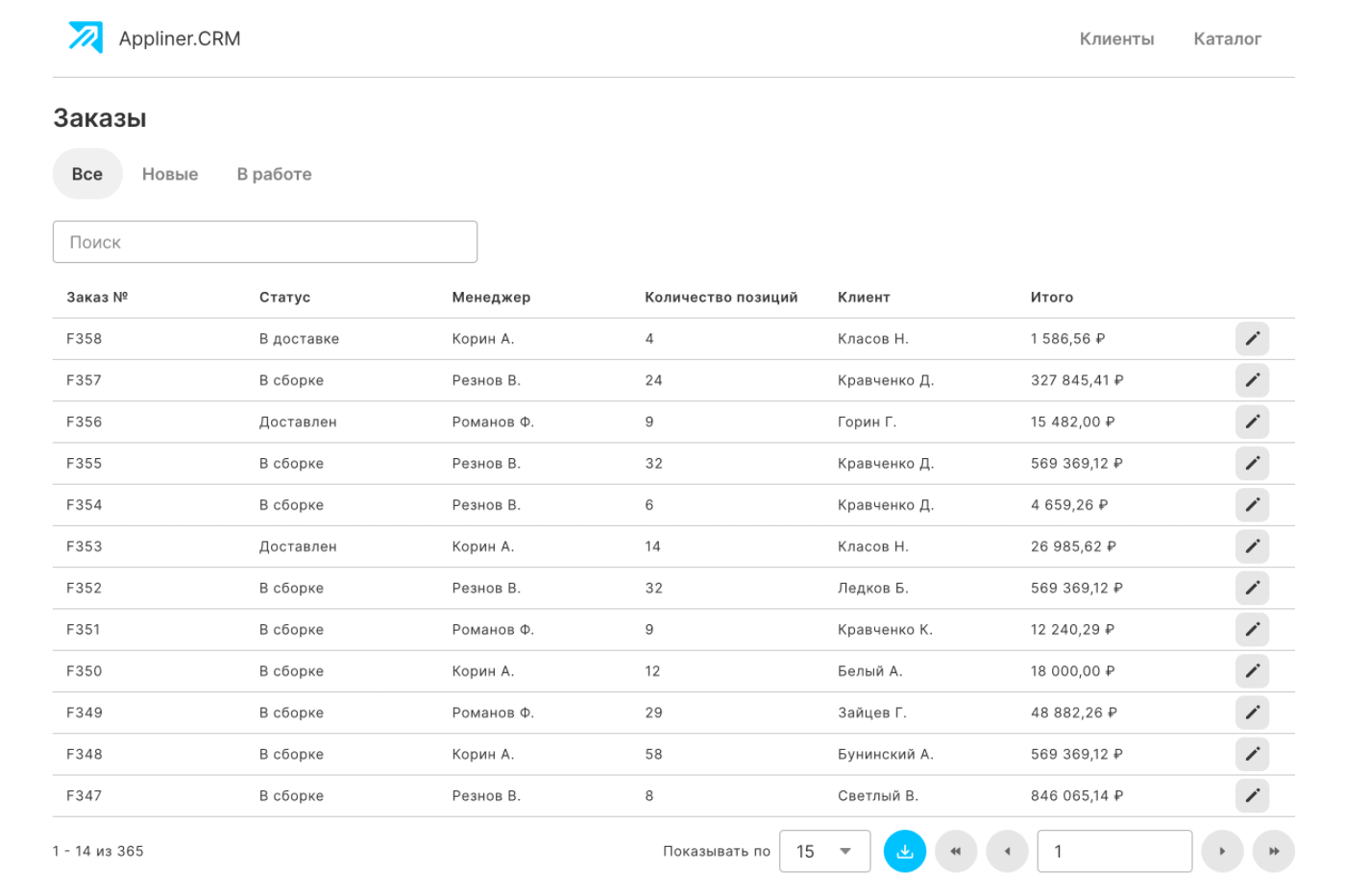Viewport: 1345px width, 896px height.
Task: Edit order F357 with pencil icon
Action: point(1252,380)
